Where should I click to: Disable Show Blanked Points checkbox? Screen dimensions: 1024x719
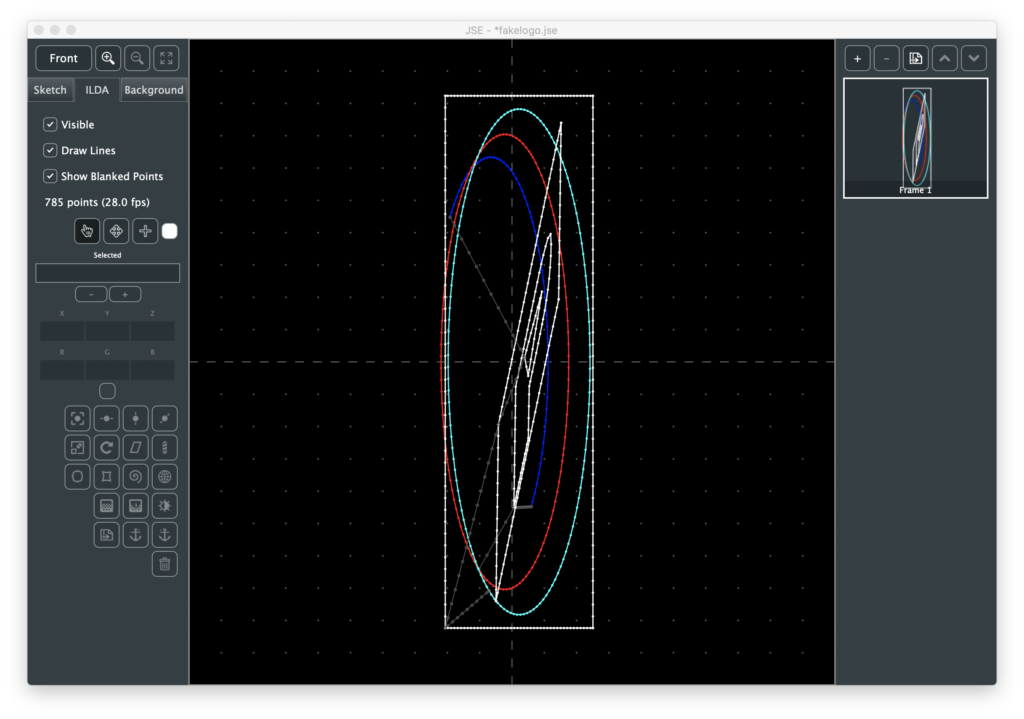50,176
